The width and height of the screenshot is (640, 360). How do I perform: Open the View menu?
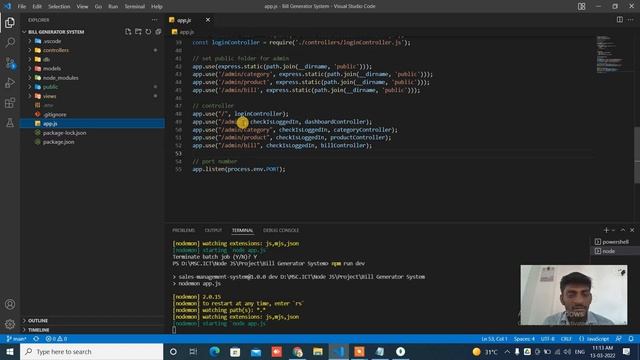(x=82, y=6)
